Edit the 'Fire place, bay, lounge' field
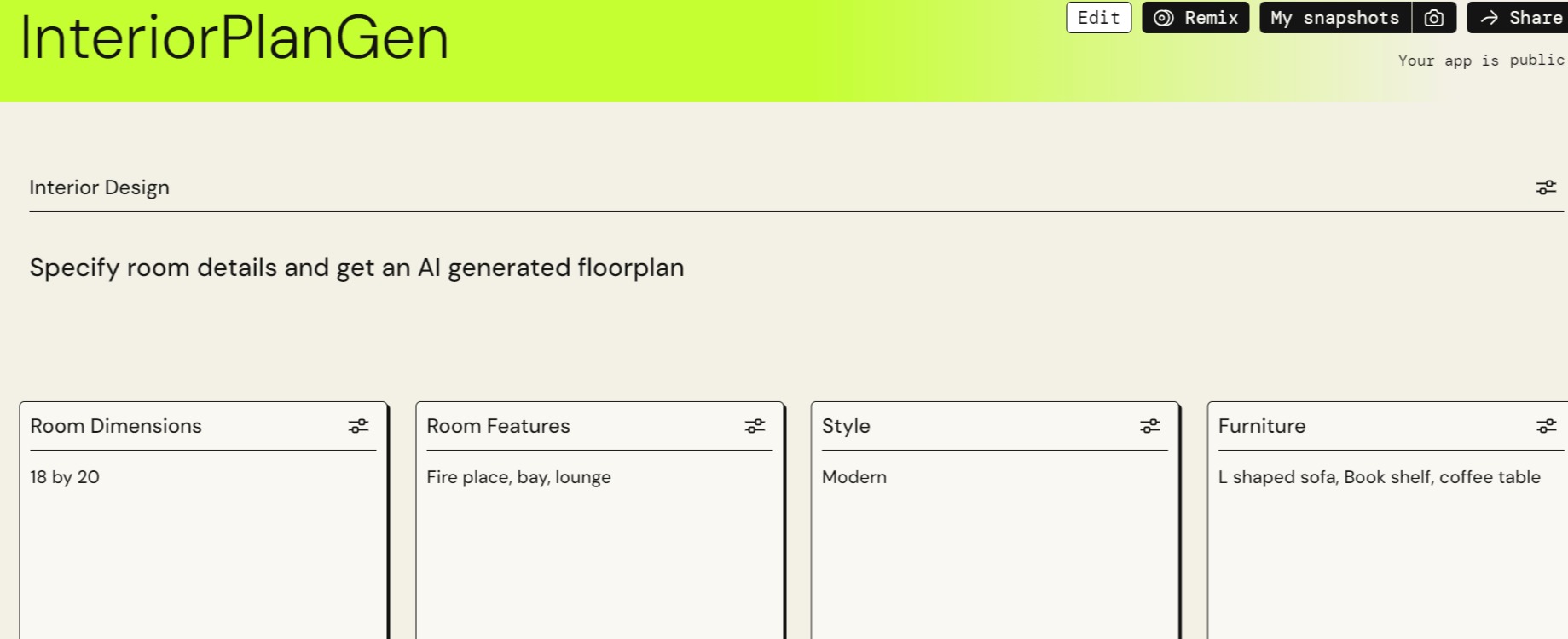This screenshot has height=639, width=1568. (518, 477)
